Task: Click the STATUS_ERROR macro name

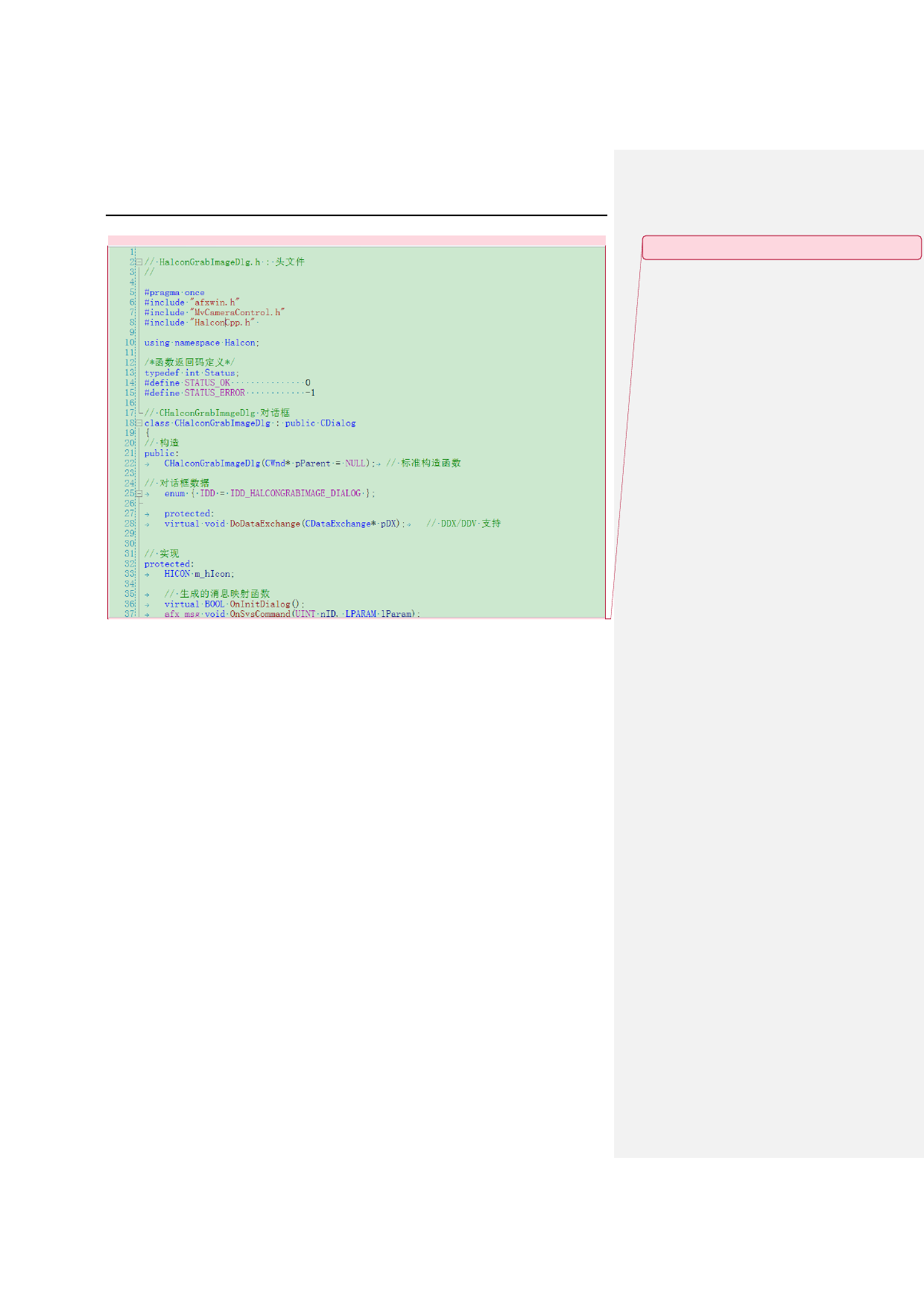Action: 215,393
